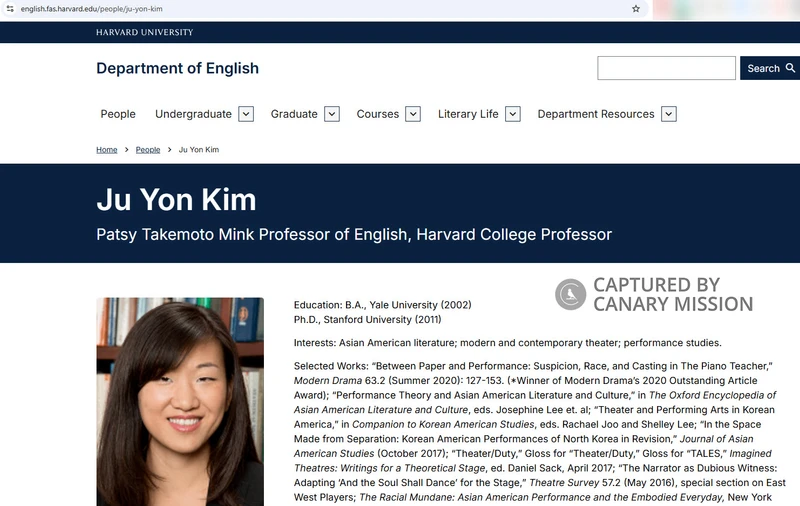Select the Interests line text

(508, 343)
